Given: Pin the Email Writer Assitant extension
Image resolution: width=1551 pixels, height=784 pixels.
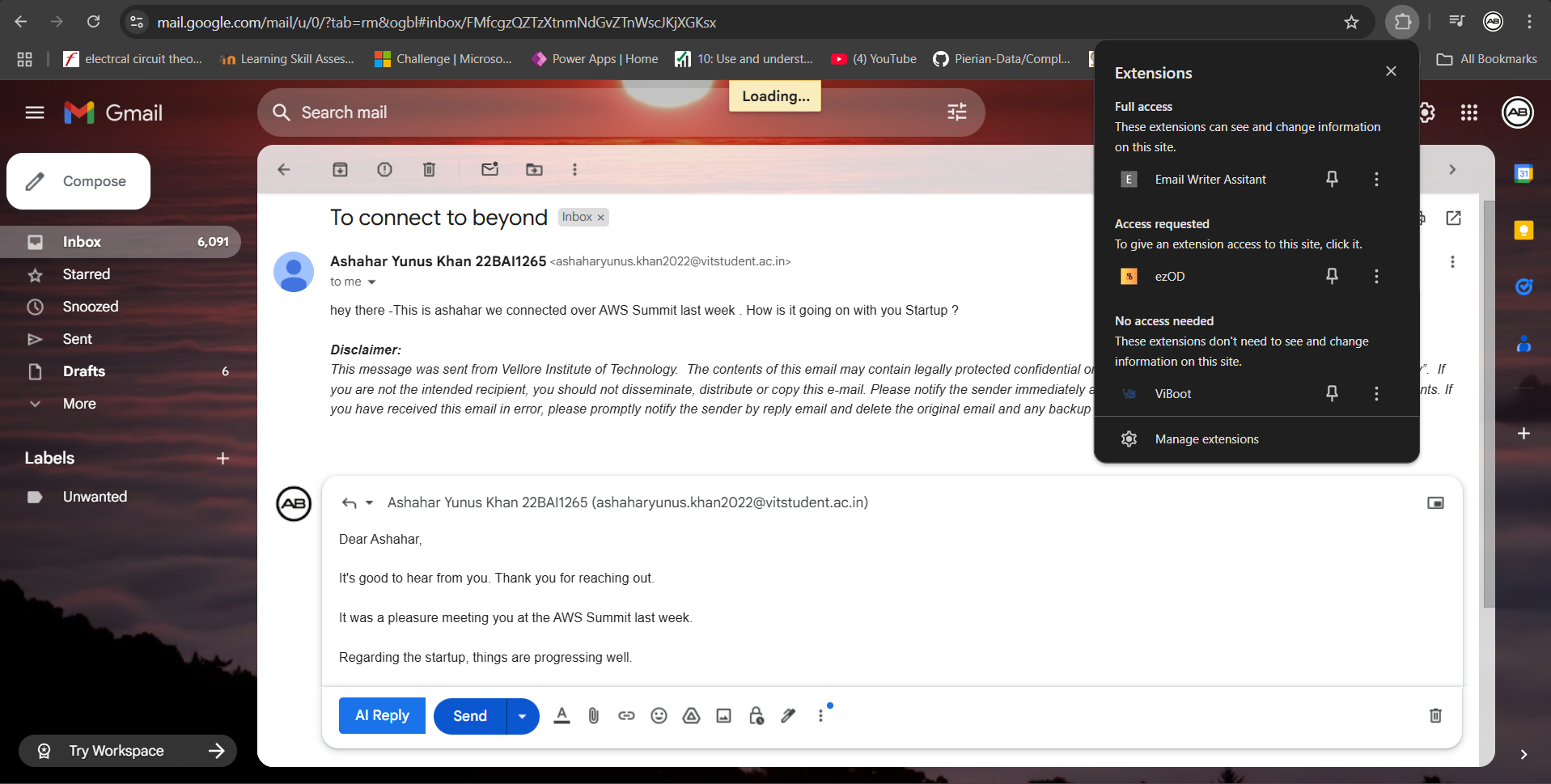Looking at the screenshot, I should click(1332, 179).
